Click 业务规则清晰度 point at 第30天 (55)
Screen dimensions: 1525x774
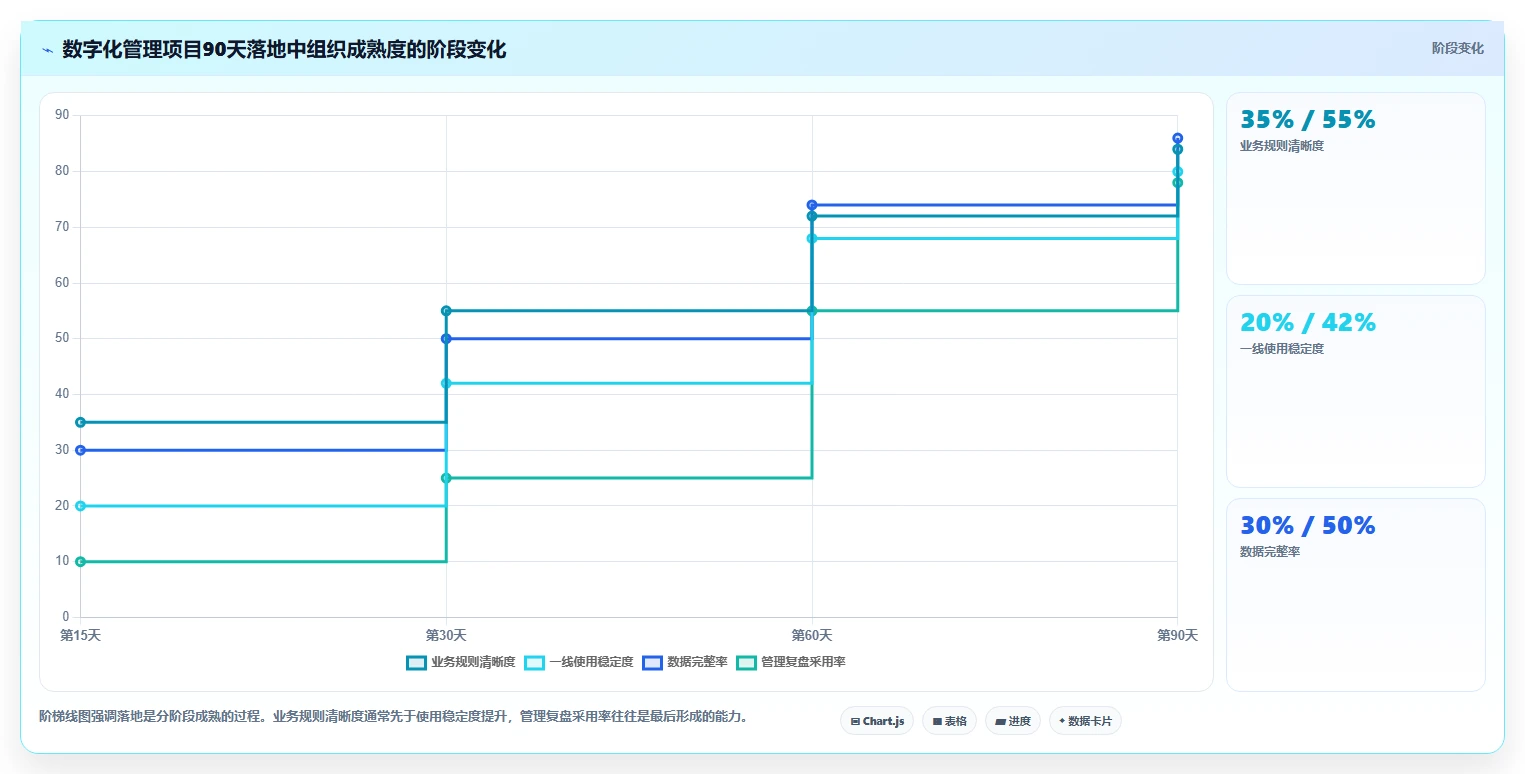pos(446,311)
